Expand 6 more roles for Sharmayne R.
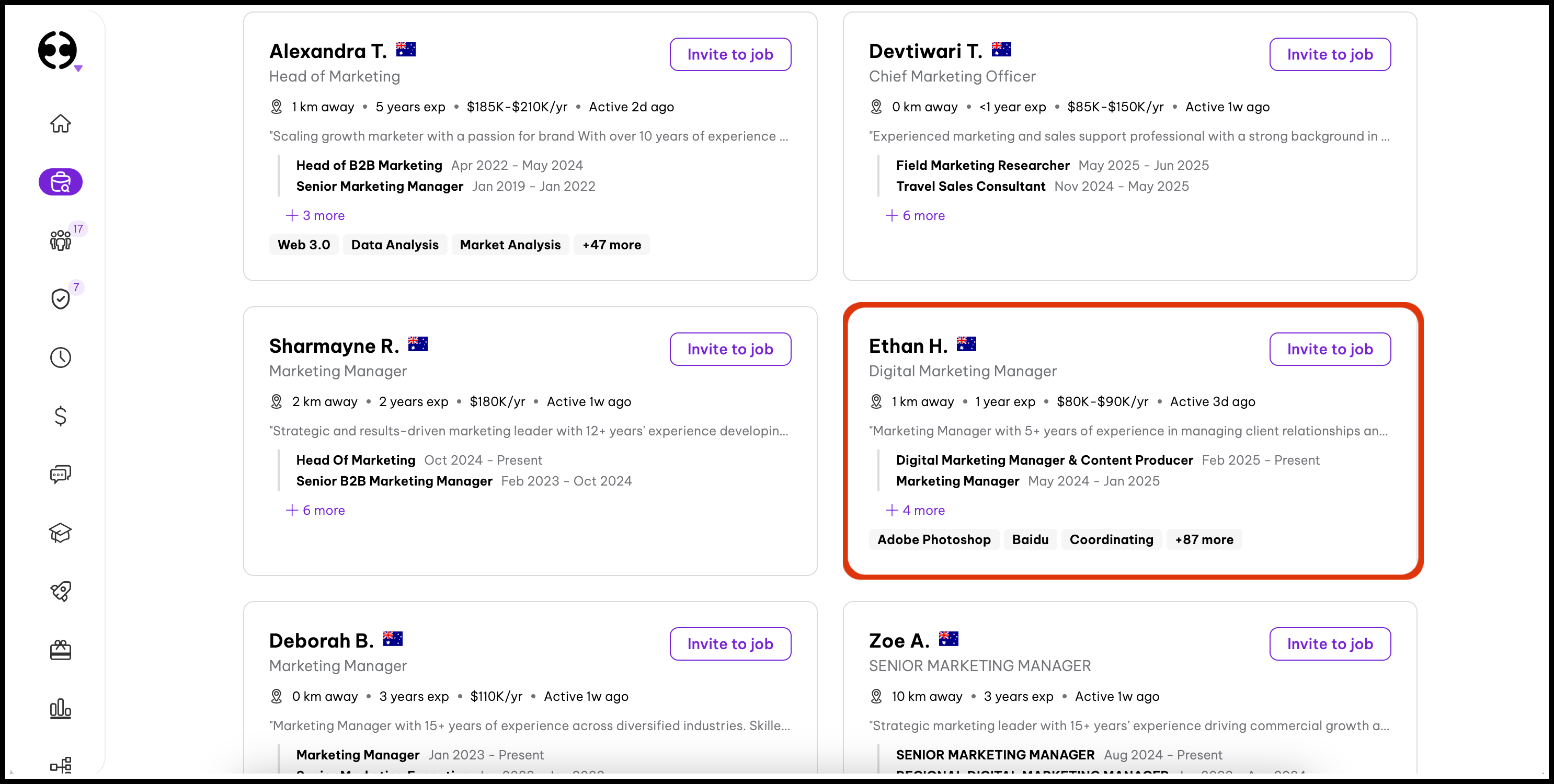Image resolution: width=1554 pixels, height=784 pixels. (x=315, y=510)
